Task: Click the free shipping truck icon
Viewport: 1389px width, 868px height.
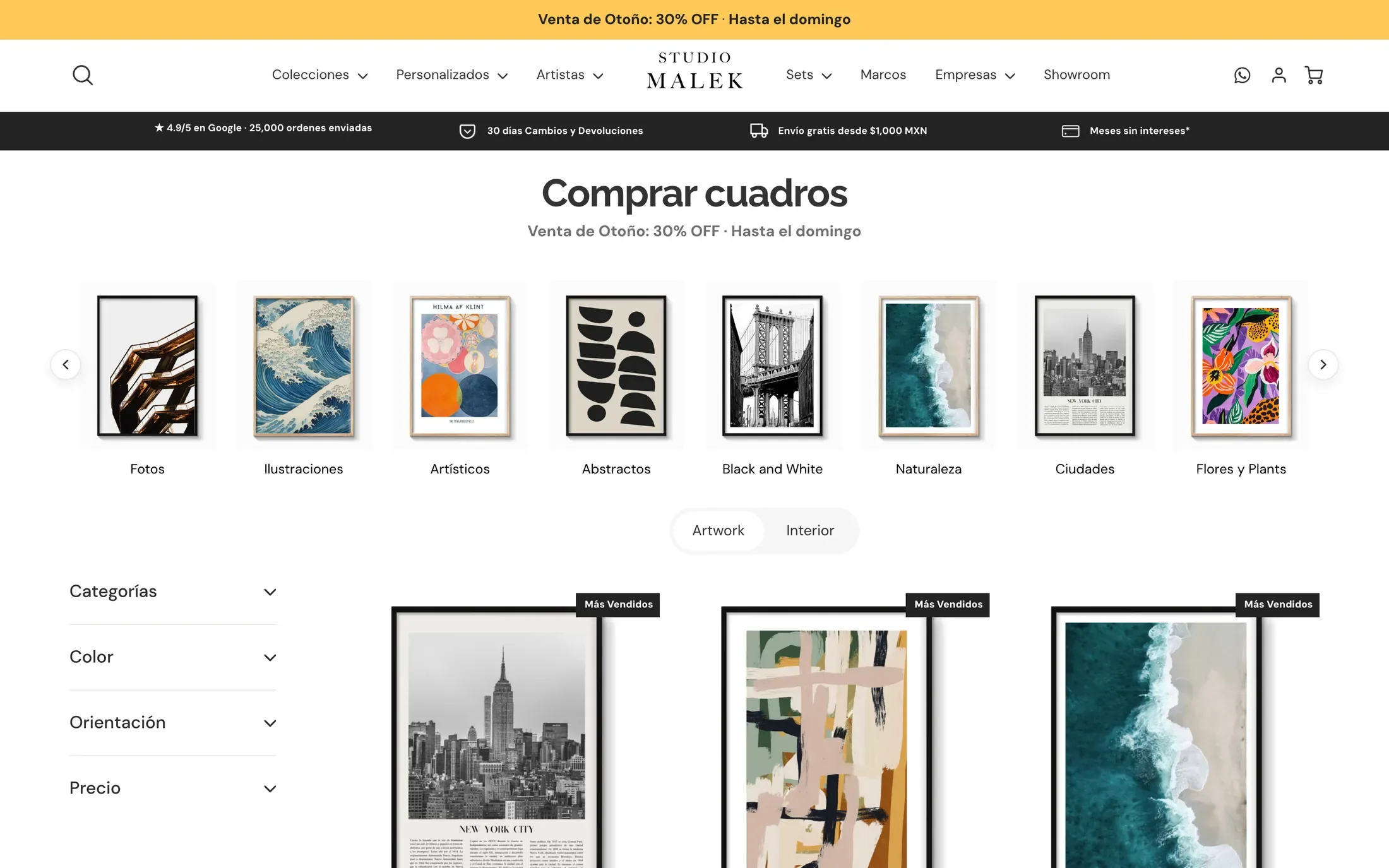Action: [x=759, y=131]
